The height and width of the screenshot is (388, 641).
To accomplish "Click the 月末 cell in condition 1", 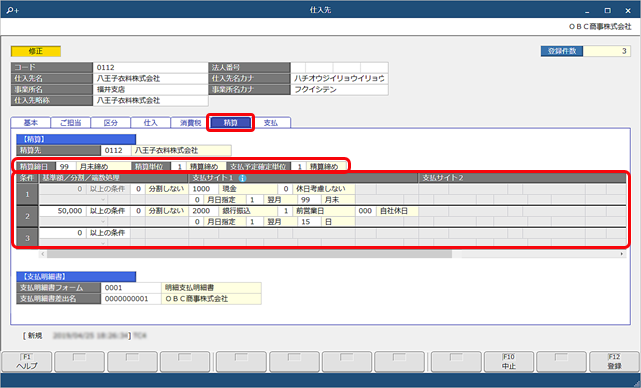I will tap(338, 200).
